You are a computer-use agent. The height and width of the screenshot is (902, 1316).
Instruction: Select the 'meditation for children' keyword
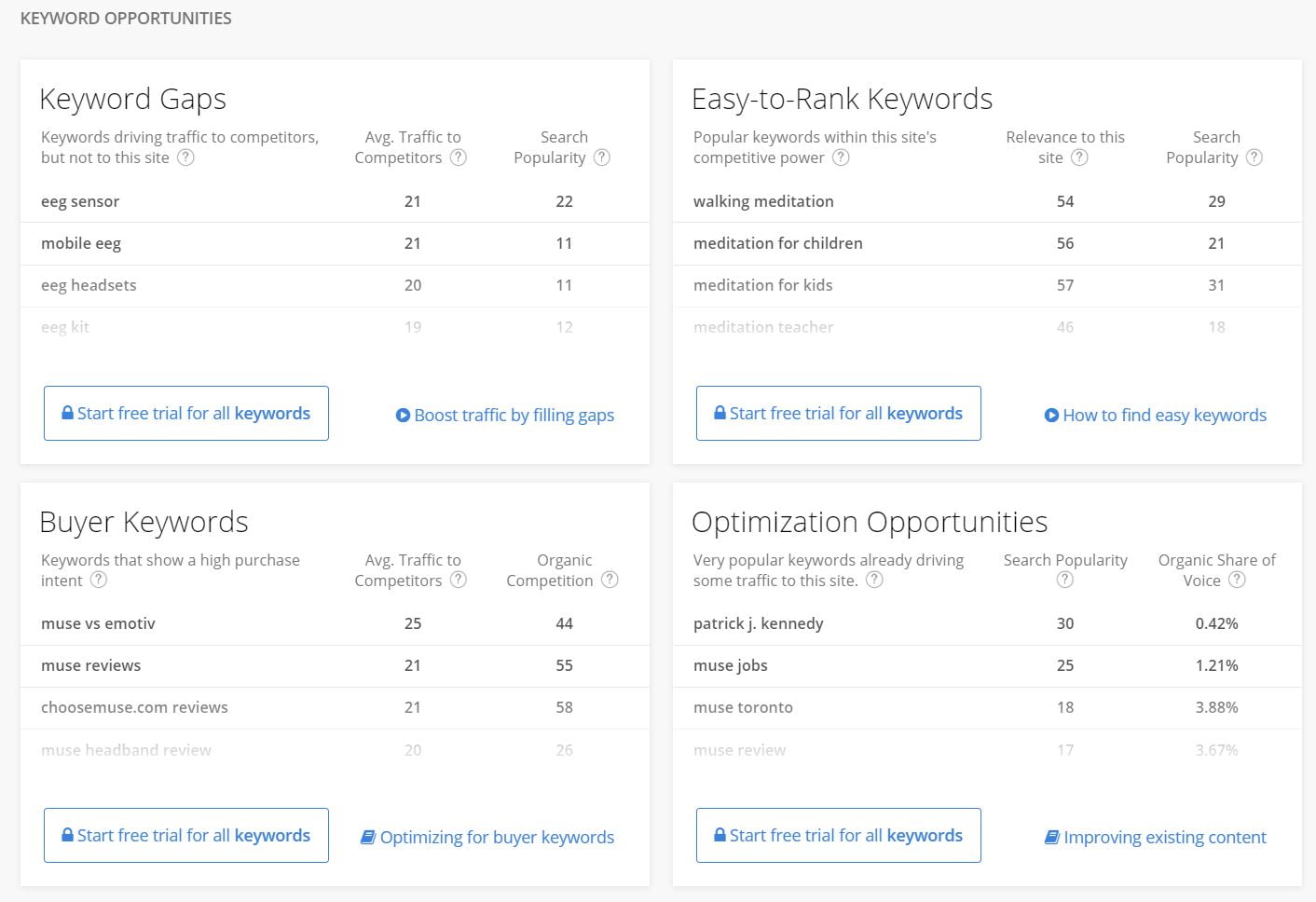[778, 243]
